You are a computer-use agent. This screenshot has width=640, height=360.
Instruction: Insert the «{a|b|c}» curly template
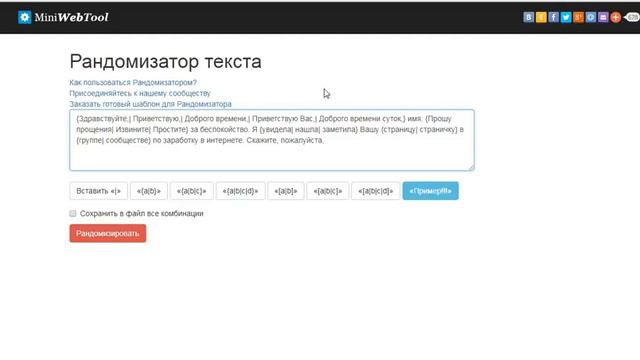[x=191, y=191]
